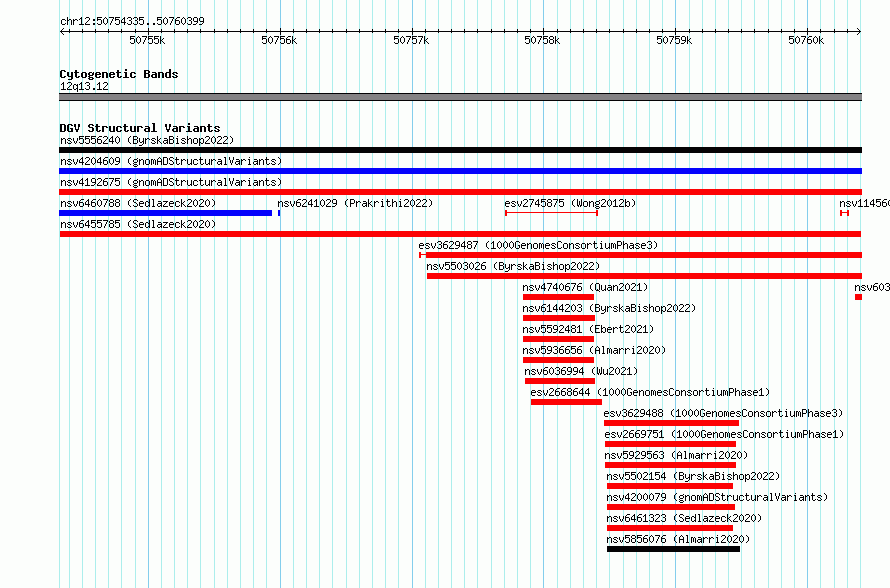
Task: Open the esv2668644 (1000GenomesConsortiumPhase1) label
Action: 650,392
